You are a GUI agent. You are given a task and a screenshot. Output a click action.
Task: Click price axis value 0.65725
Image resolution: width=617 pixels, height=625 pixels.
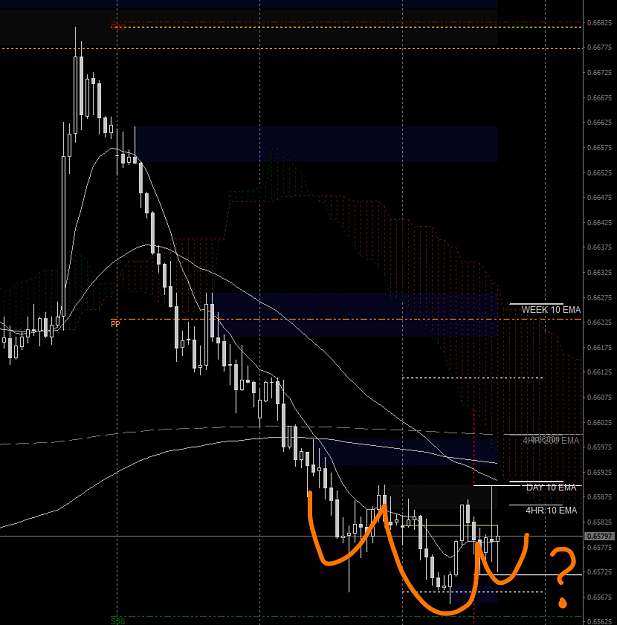click(599, 572)
